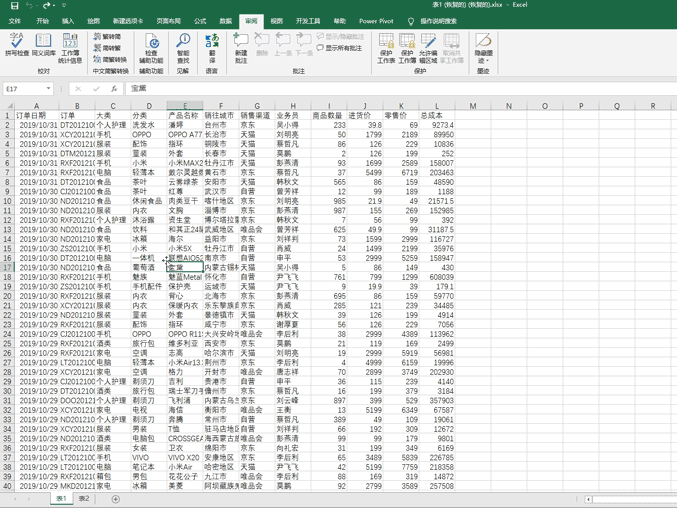Switch to the Developer tab (开发工具)
This screenshot has width=677, height=508.
tap(308, 21)
